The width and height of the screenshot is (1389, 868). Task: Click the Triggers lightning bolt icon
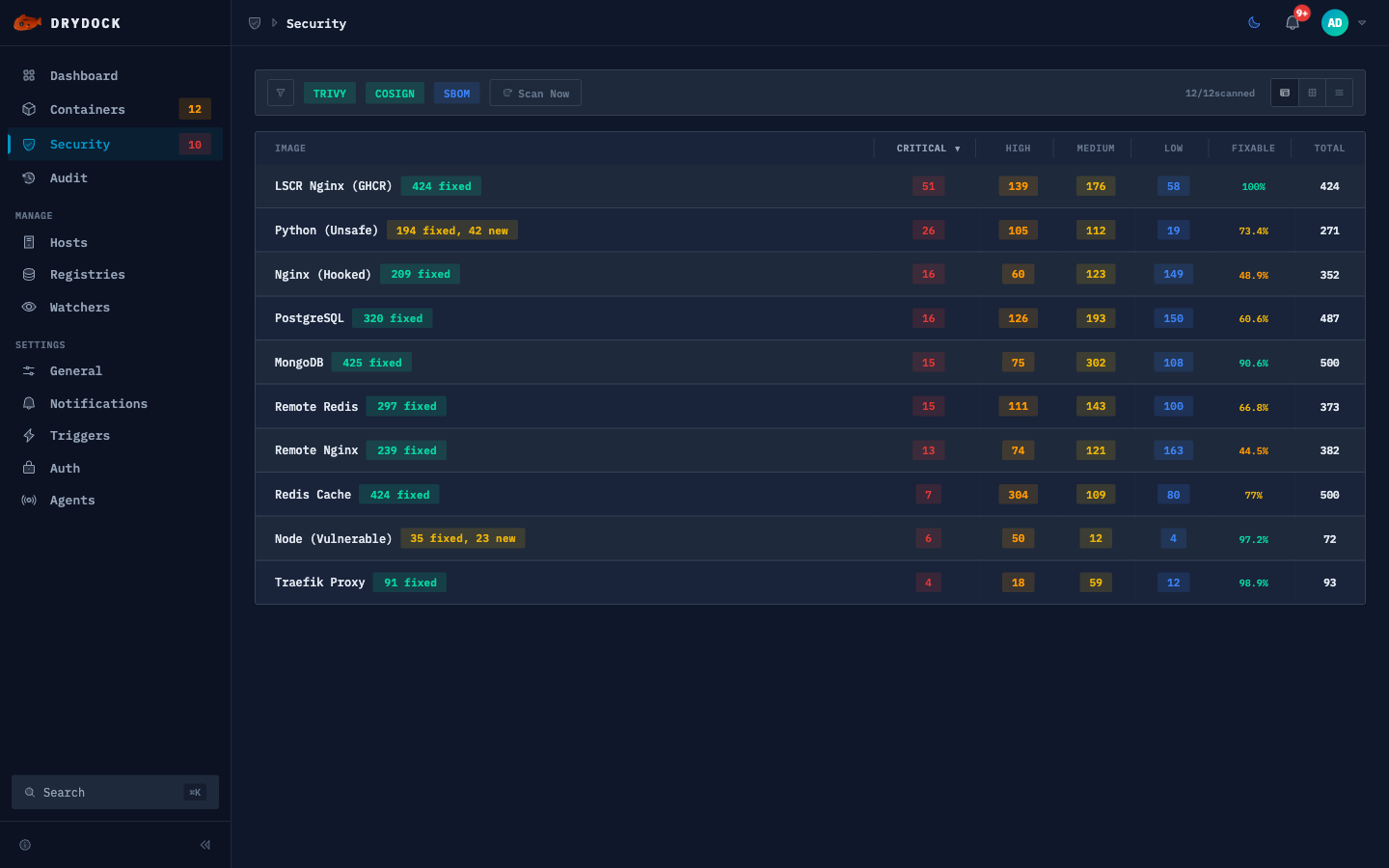pyautogui.click(x=29, y=436)
